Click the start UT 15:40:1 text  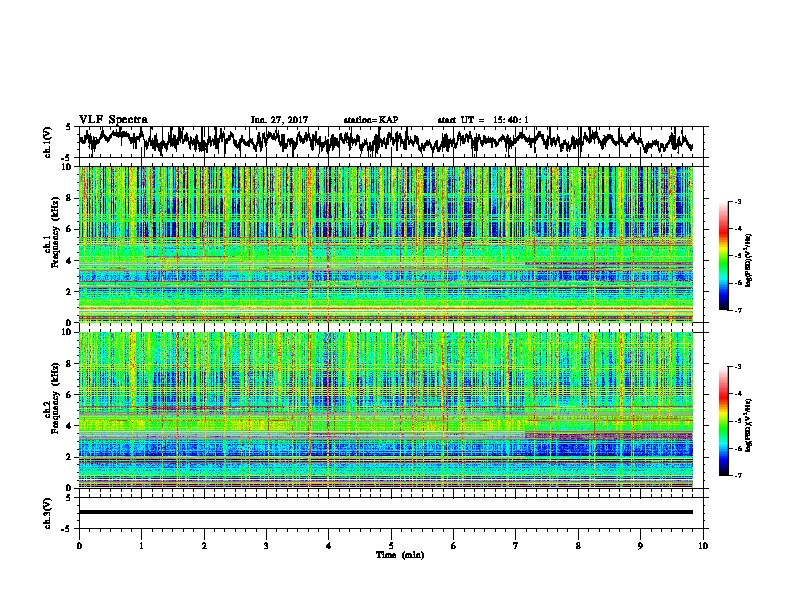click(483, 120)
